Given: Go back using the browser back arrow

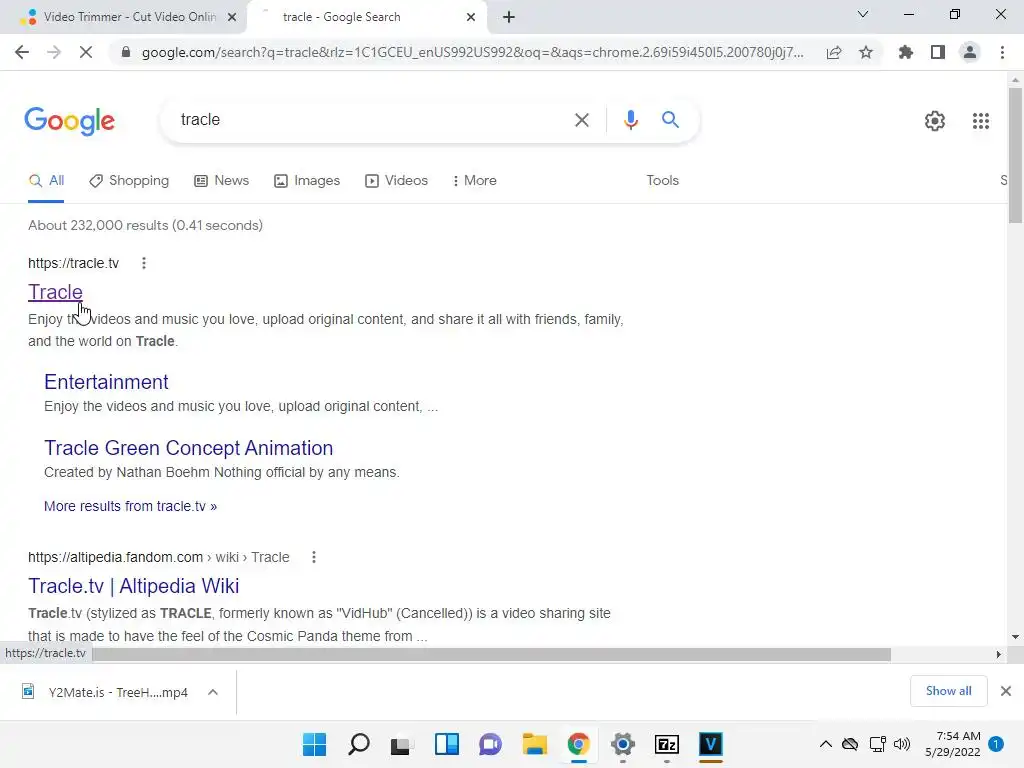Looking at the screenshot, I should 22,52.
